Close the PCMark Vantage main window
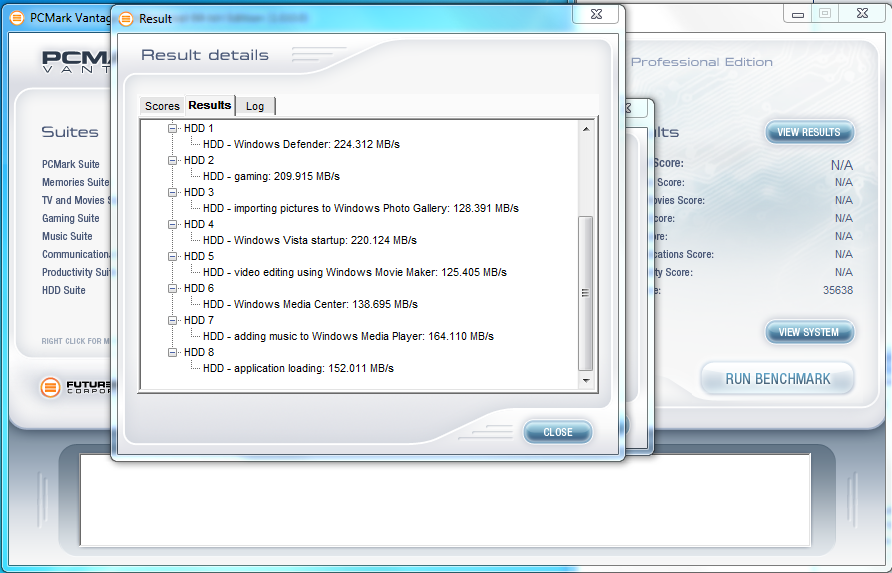Viewport: 892px width, 573px height. click(x=862, y=14)
